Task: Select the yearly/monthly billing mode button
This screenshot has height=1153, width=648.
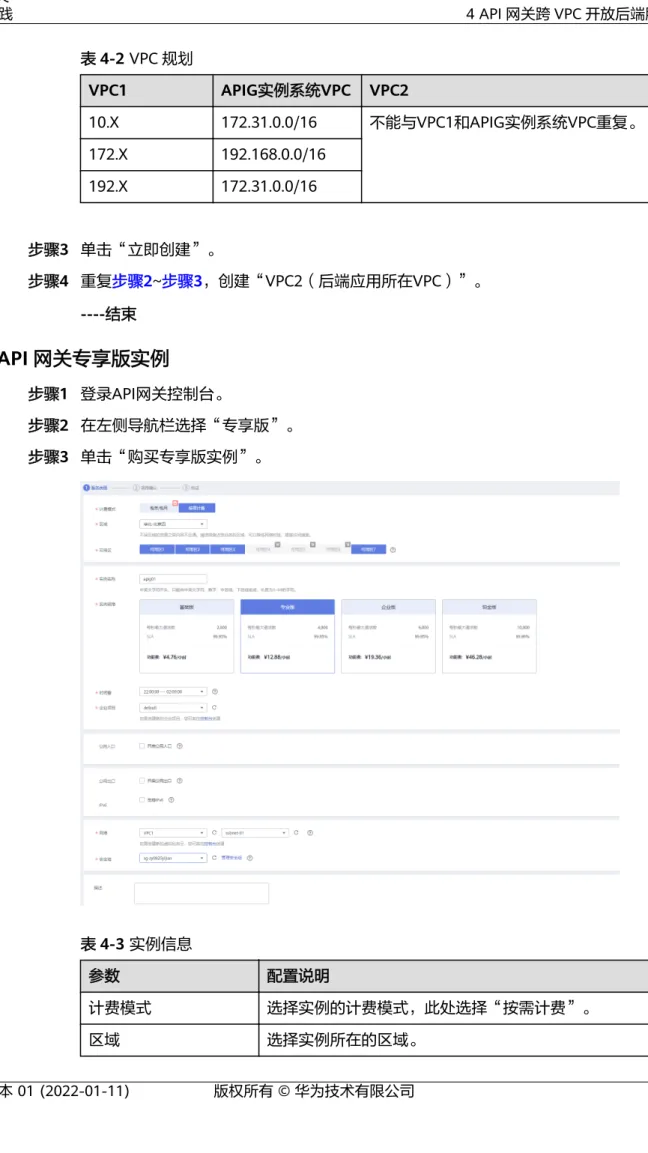Action: click(x=158, y=507)
